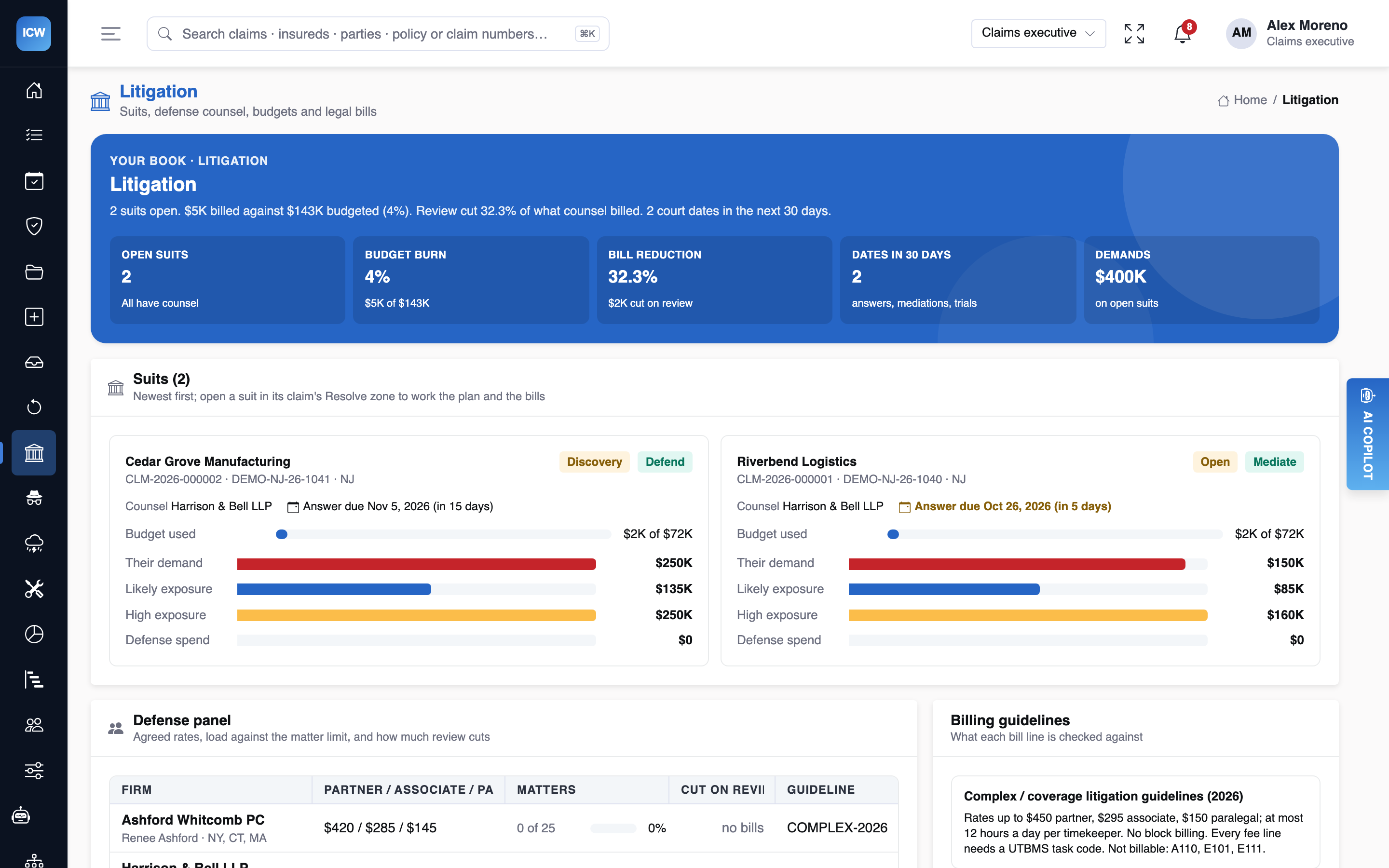Open the plus square icon in sidebar
Image resolution: width=1389 pixels, height=868 pixels.
[34, 317]
